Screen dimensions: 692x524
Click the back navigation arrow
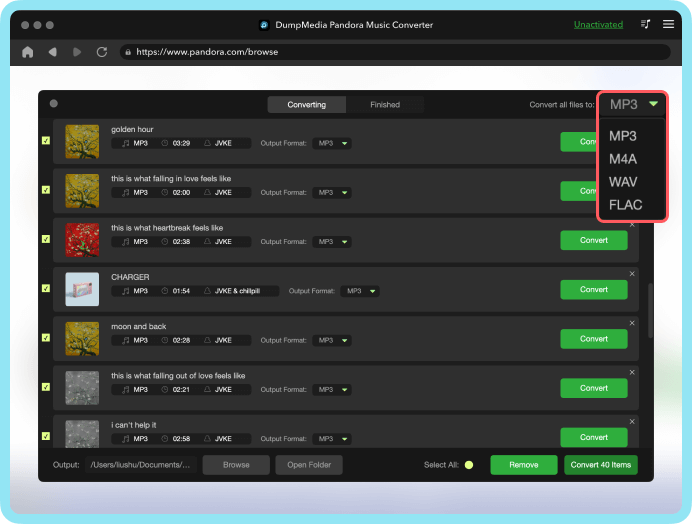(53, 52)
